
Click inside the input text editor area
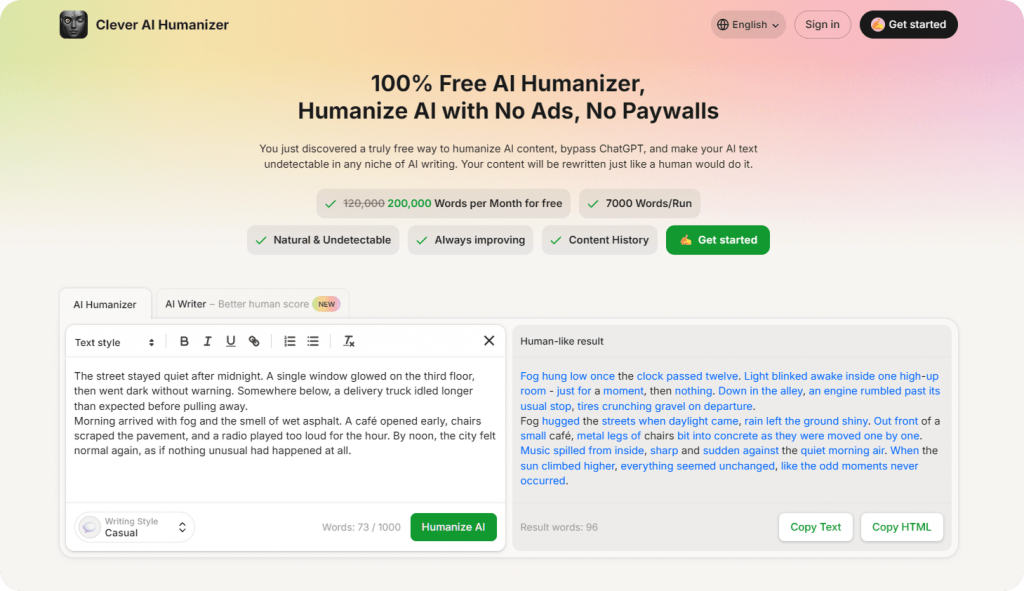coord(285,429)
